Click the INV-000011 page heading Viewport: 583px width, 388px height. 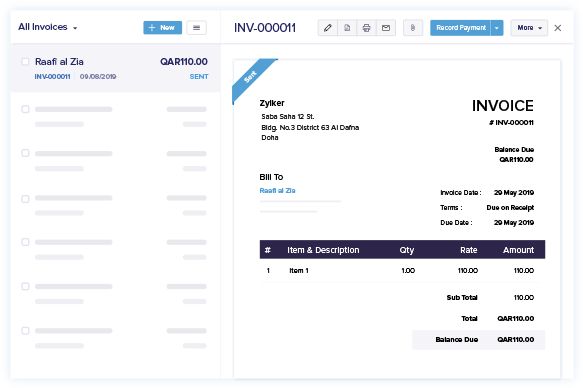265,28
